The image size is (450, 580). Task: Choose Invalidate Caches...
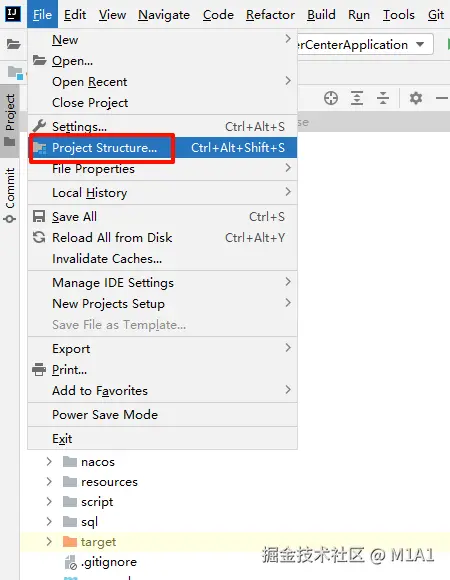point(162,259)
